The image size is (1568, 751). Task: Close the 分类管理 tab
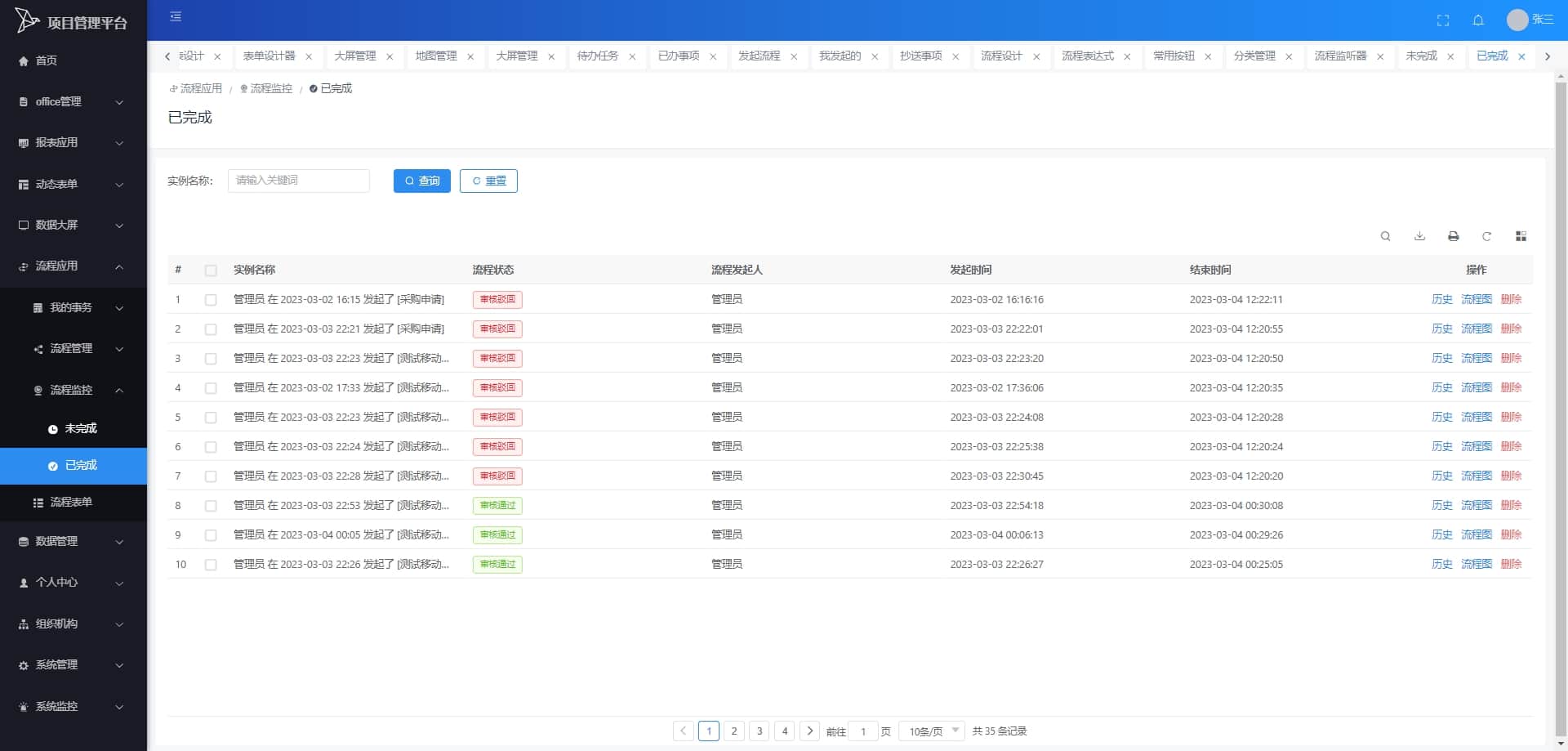click(x=1289, y=56)
